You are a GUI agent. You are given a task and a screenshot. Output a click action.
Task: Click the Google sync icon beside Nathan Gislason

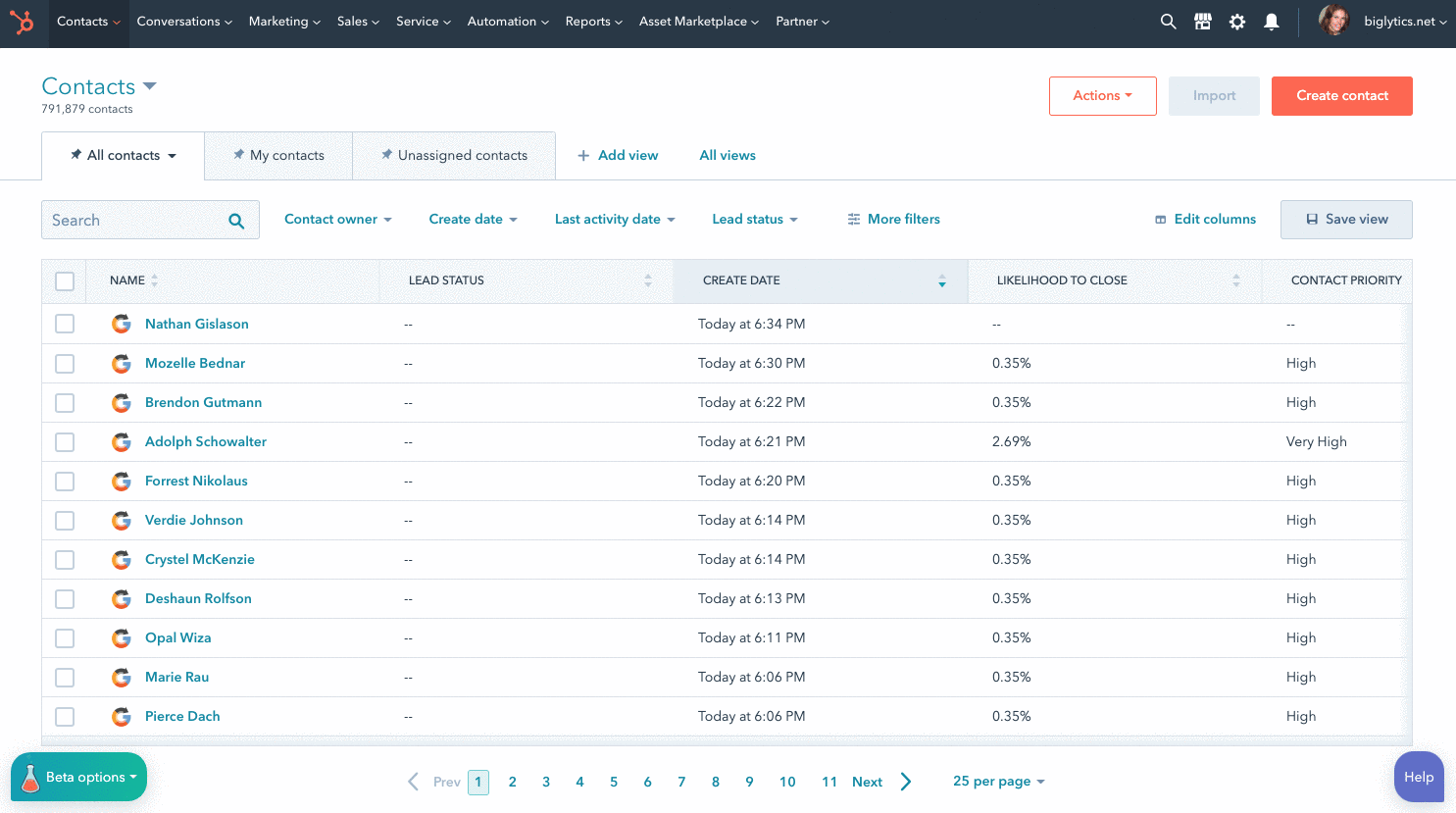point(121,323)
